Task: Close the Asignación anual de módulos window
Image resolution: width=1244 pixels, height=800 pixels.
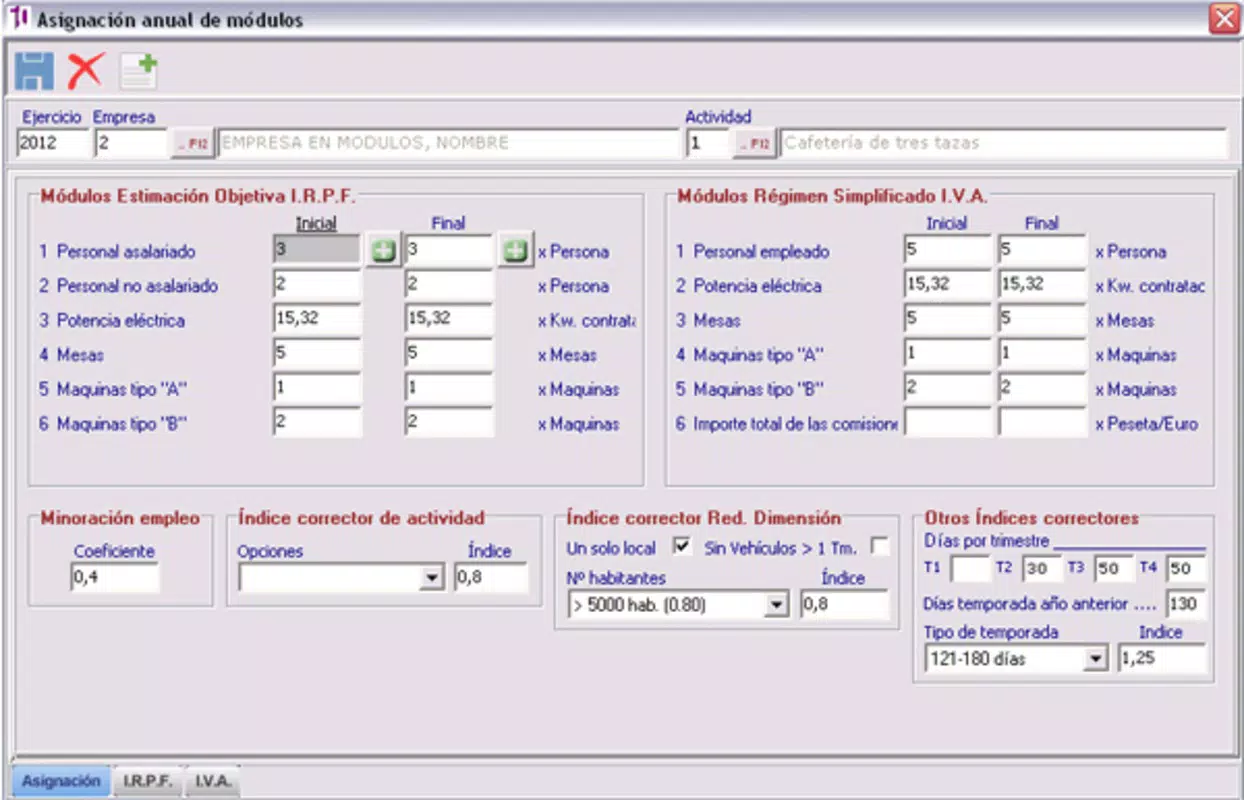Action: (1223, 19)
